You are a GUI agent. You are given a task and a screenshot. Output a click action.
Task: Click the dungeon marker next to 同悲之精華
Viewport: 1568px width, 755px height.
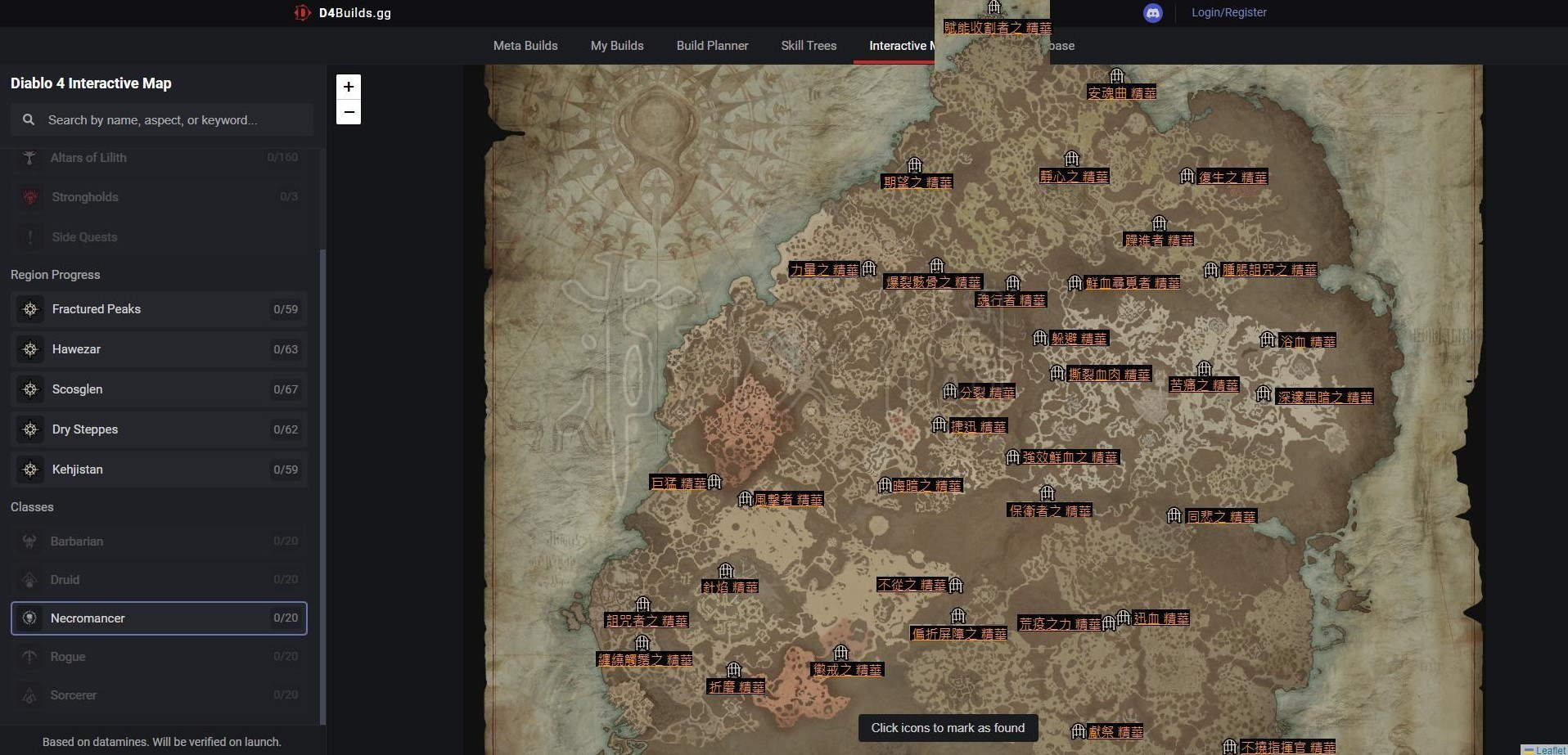[x=1174, y=515]
